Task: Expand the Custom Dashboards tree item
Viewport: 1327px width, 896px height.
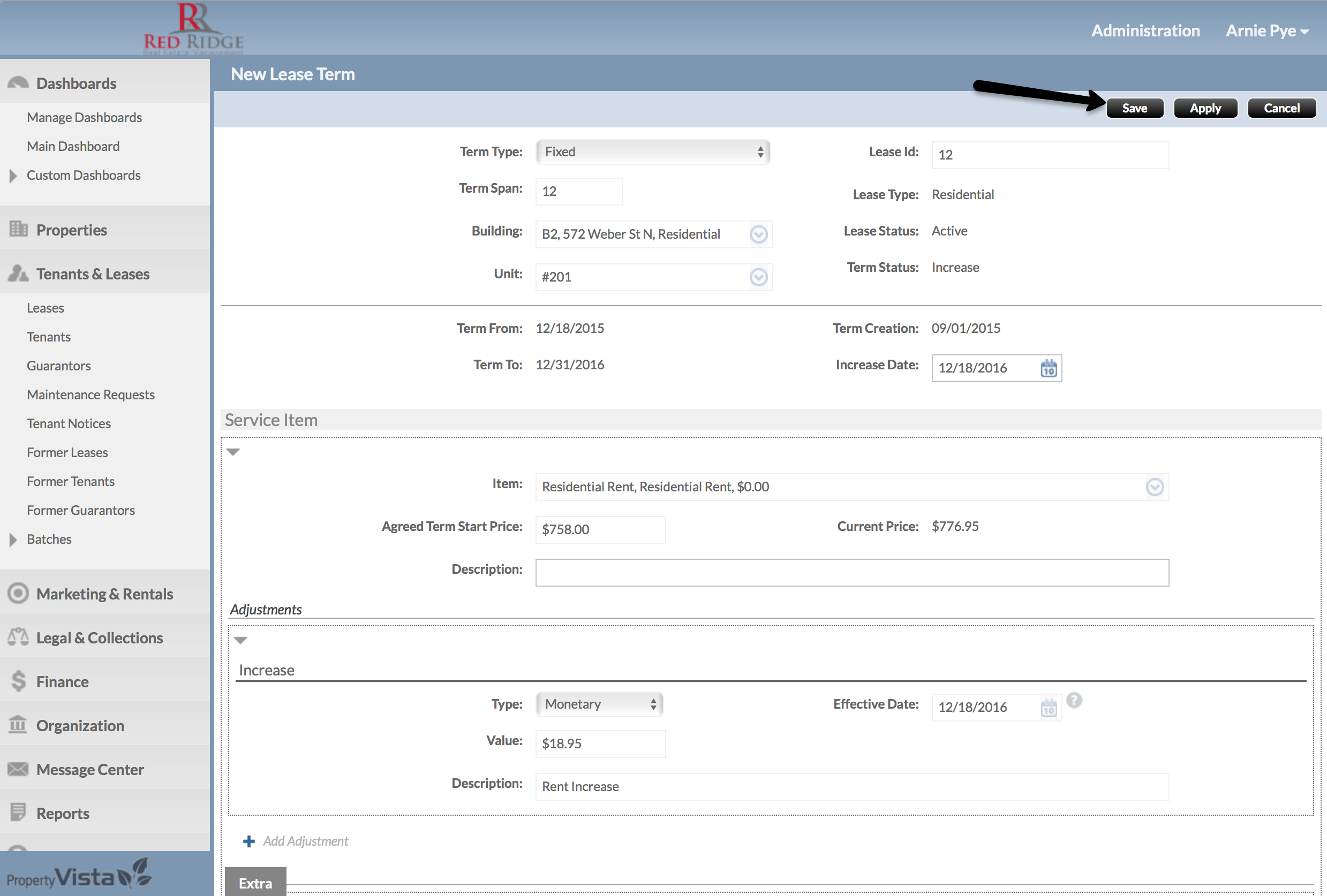Action: coord(13,176)
